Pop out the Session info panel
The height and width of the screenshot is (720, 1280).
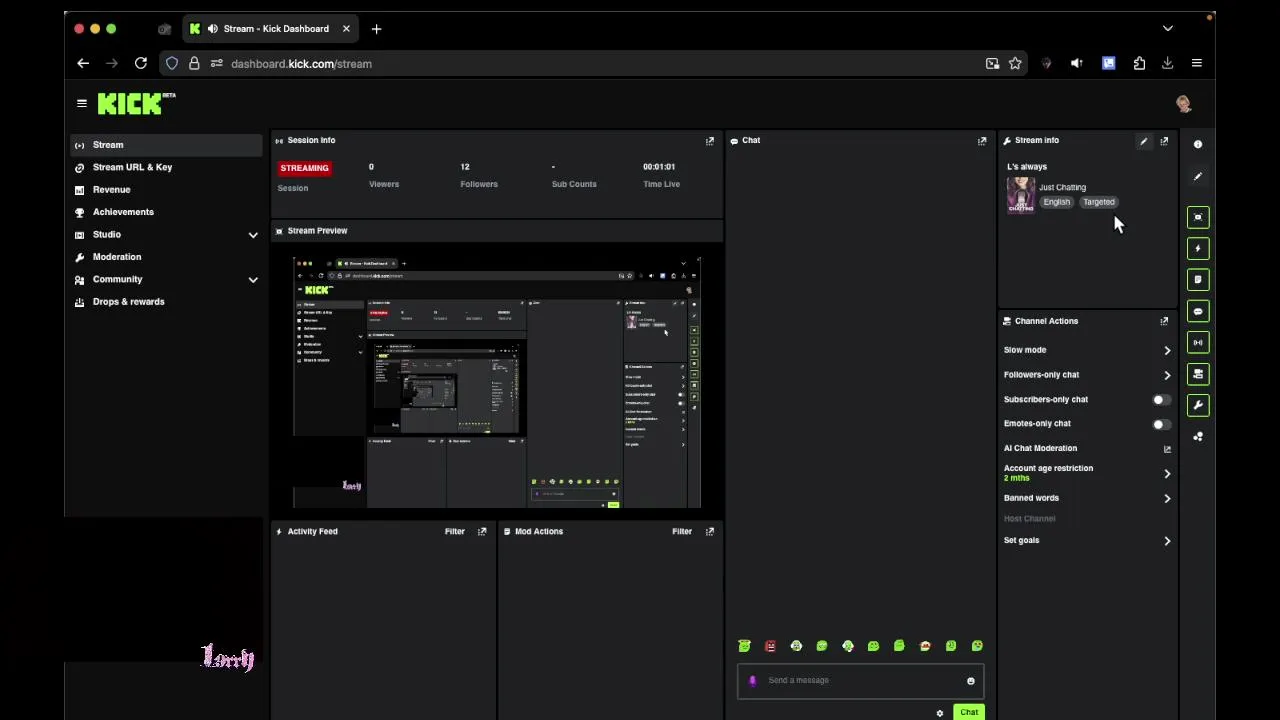pyautogui.click(x=710, y=141)
